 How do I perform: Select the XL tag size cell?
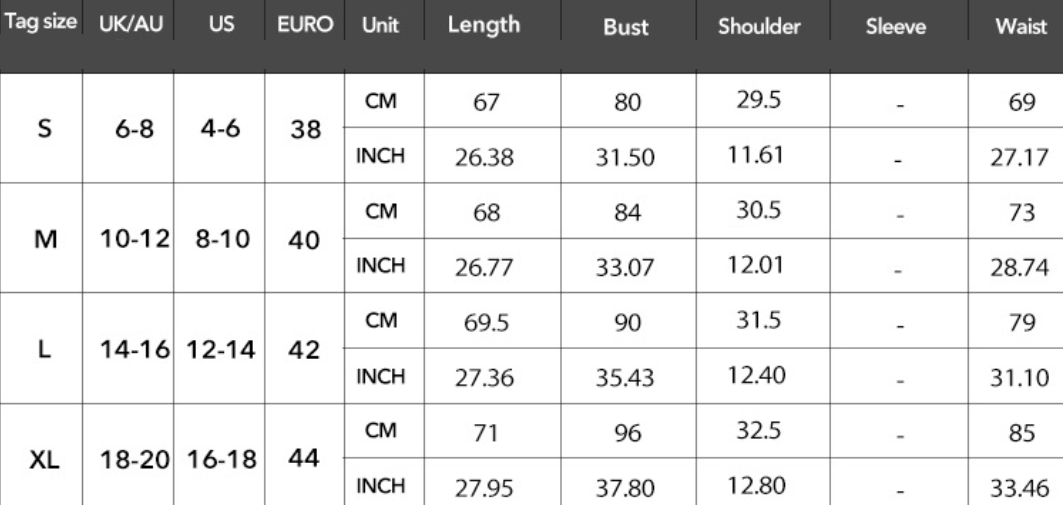click(x=44, y=461)
